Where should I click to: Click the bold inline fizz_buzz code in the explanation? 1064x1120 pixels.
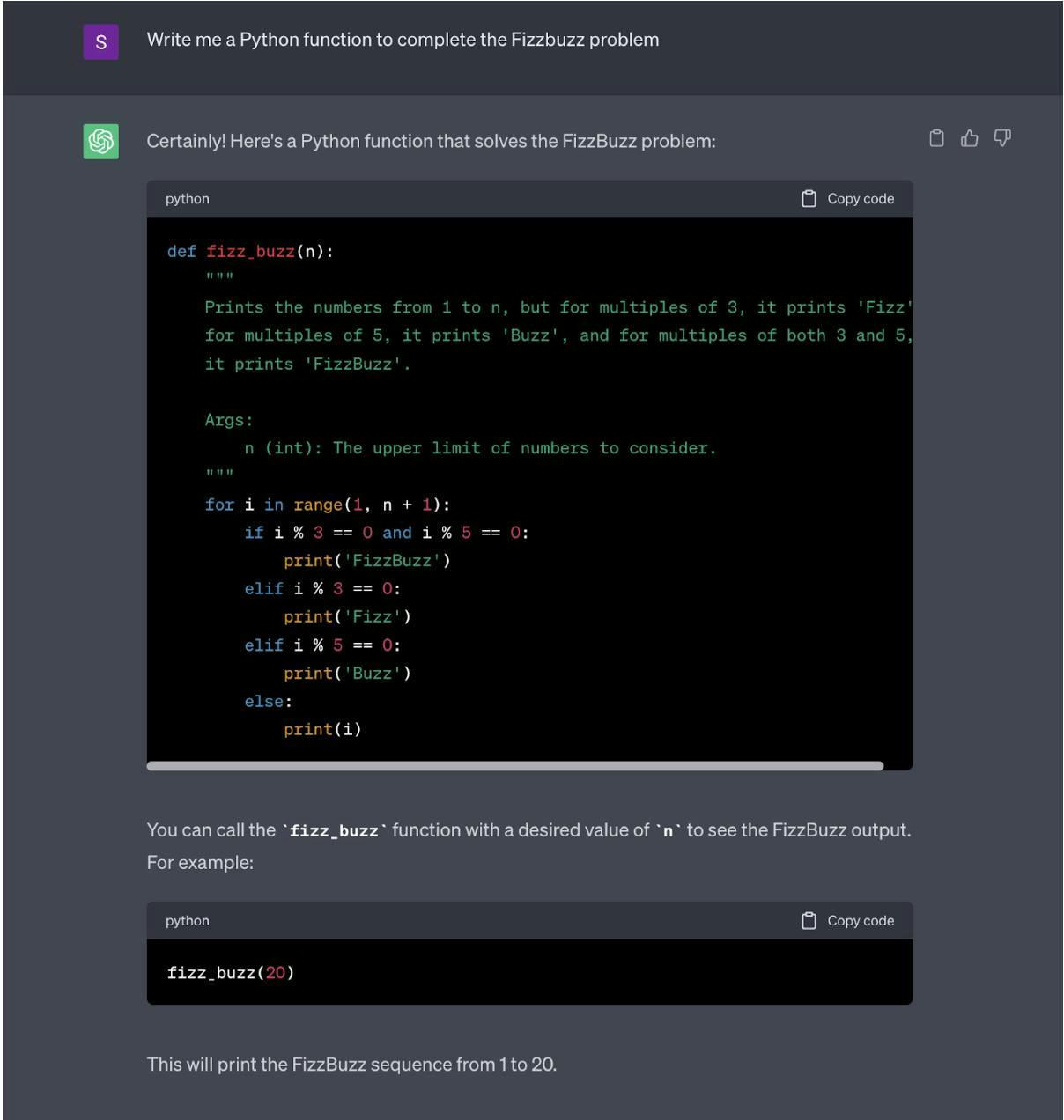(x=334, y=830)
